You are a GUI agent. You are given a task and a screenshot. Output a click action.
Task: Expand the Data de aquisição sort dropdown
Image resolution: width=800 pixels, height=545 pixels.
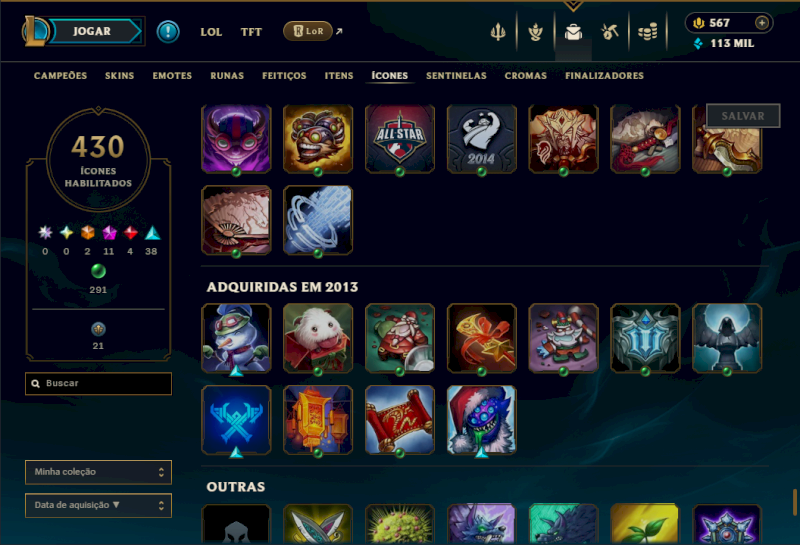[x=98, y=505]
